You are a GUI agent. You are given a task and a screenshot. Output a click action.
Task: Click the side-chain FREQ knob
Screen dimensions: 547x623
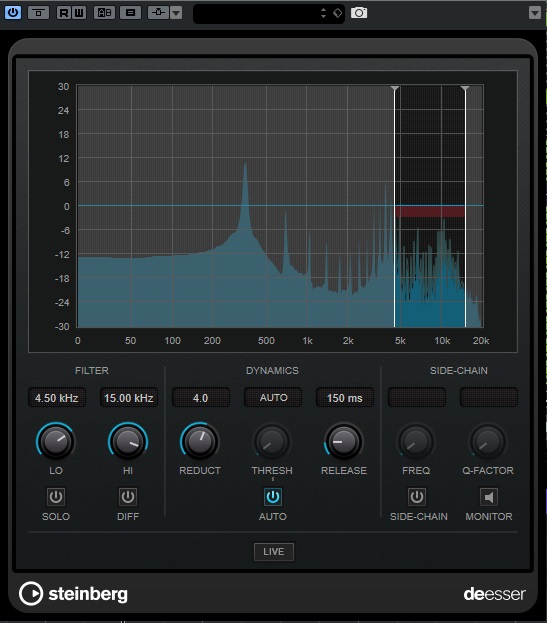click(416, 442)
